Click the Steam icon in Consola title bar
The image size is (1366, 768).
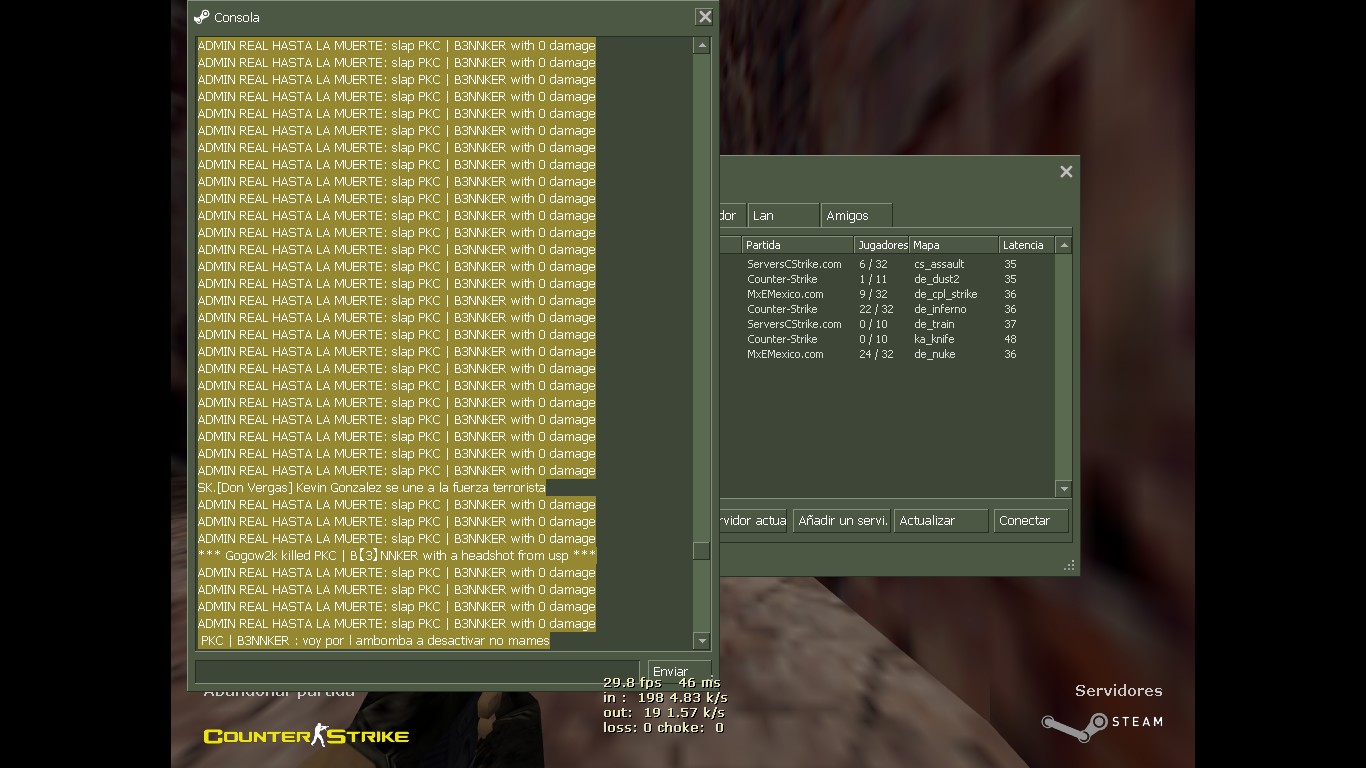[201, 17]
